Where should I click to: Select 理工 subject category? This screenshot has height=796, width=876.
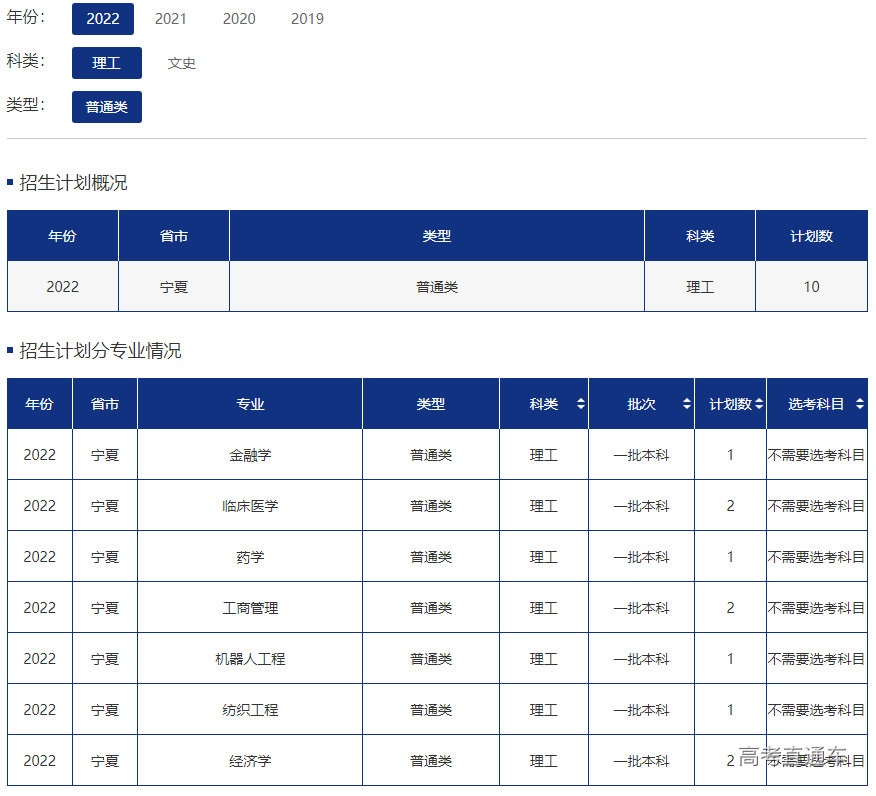coord(106,63)
